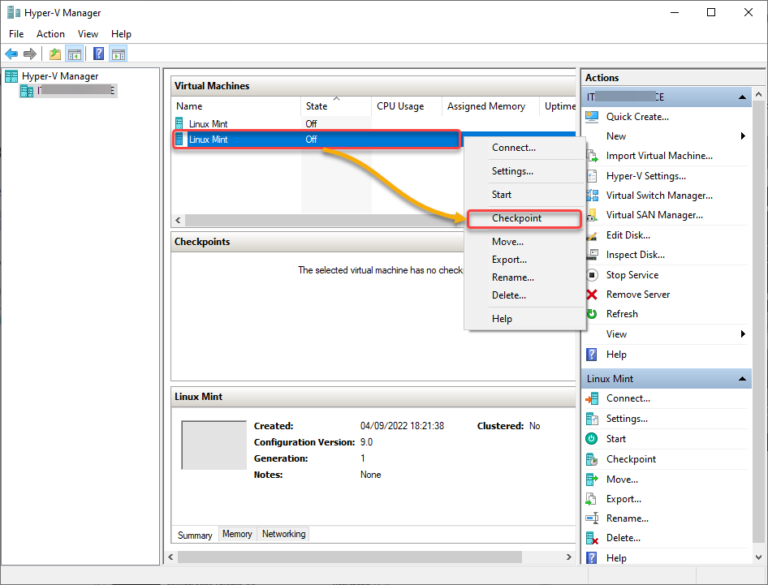
Task: Collapse the server actions section arrow
Action: click(x=742, y=97)
